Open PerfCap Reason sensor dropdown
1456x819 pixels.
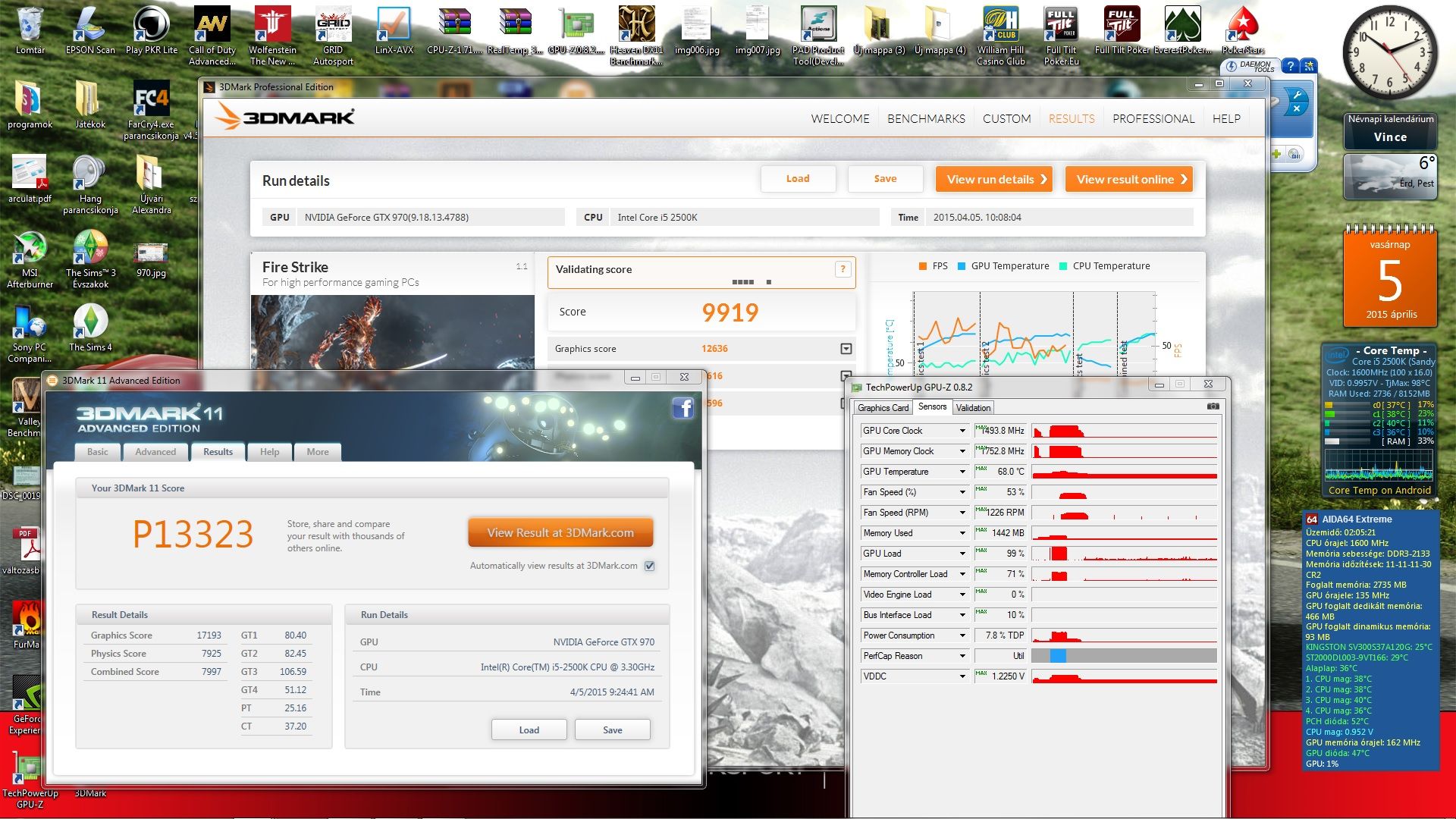[x=962, y=656]
